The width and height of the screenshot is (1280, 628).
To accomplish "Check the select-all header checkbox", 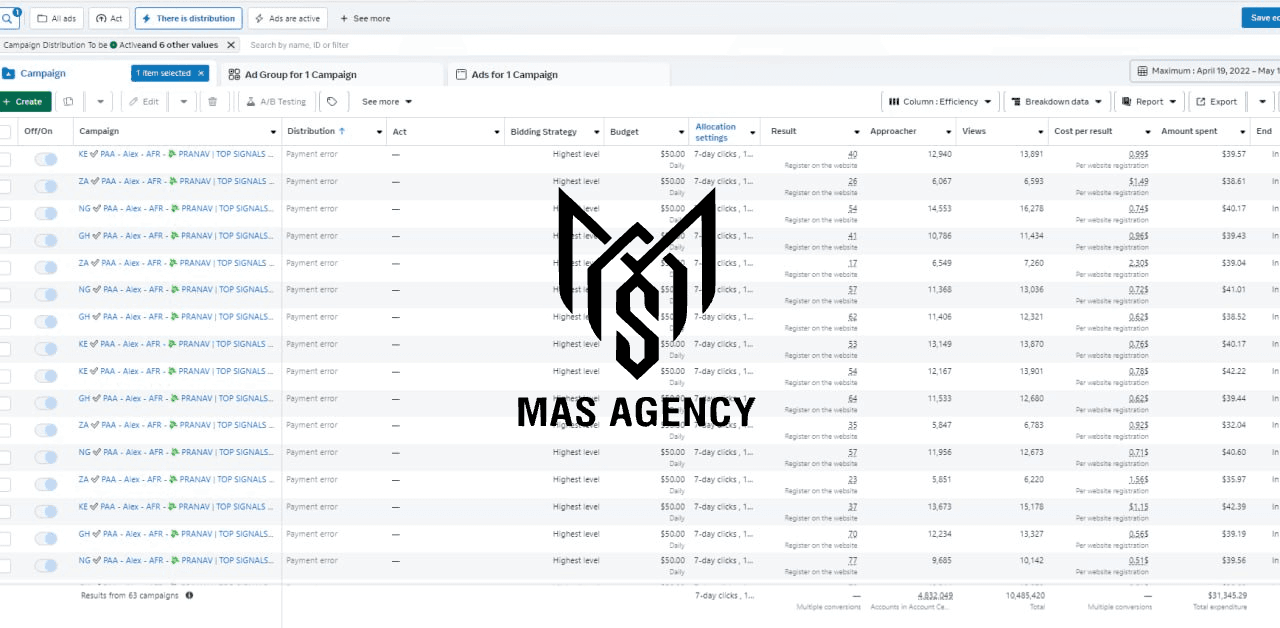I will [x=6, y=132].
